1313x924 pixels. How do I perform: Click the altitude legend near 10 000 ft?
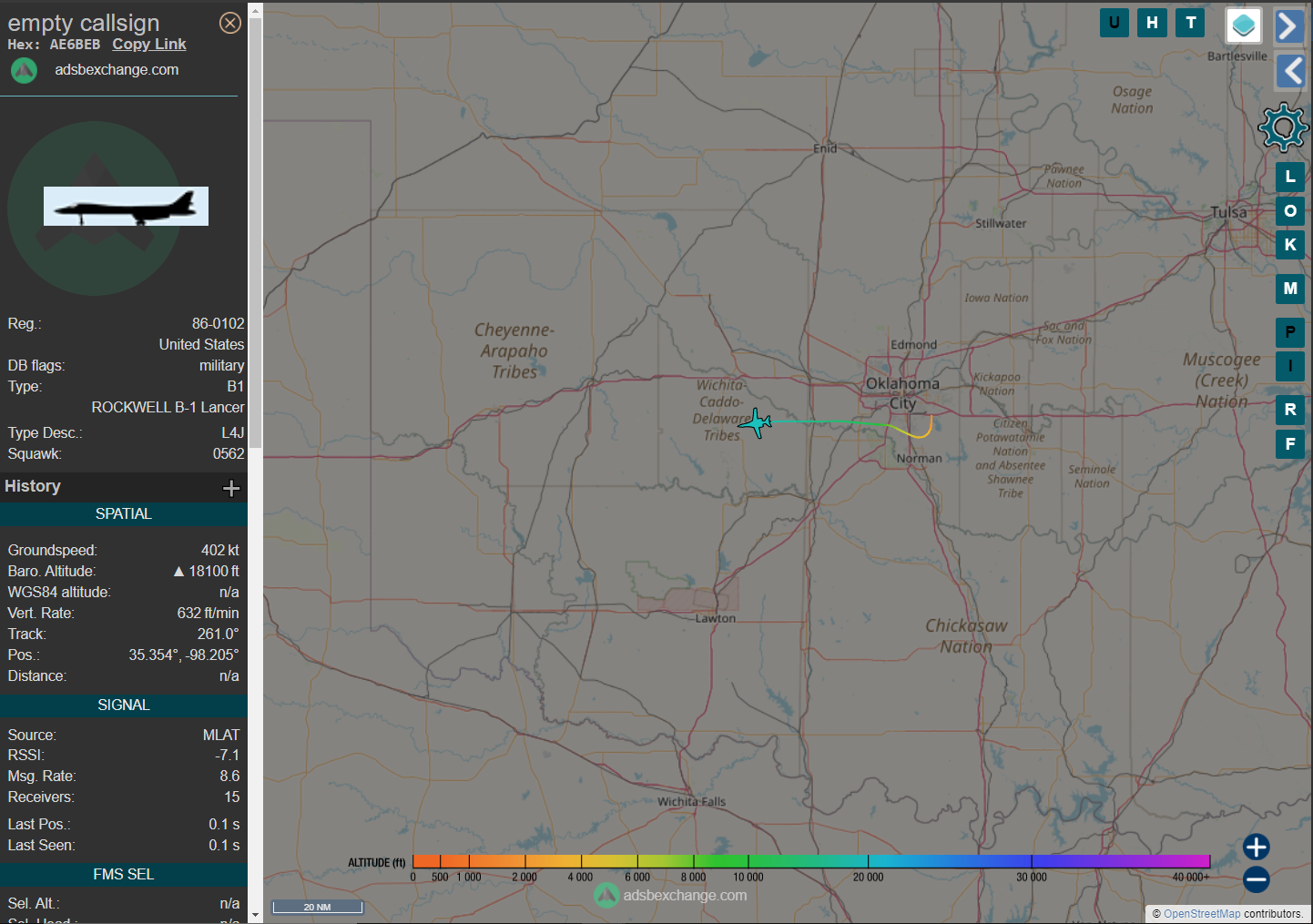click(748, 861)
